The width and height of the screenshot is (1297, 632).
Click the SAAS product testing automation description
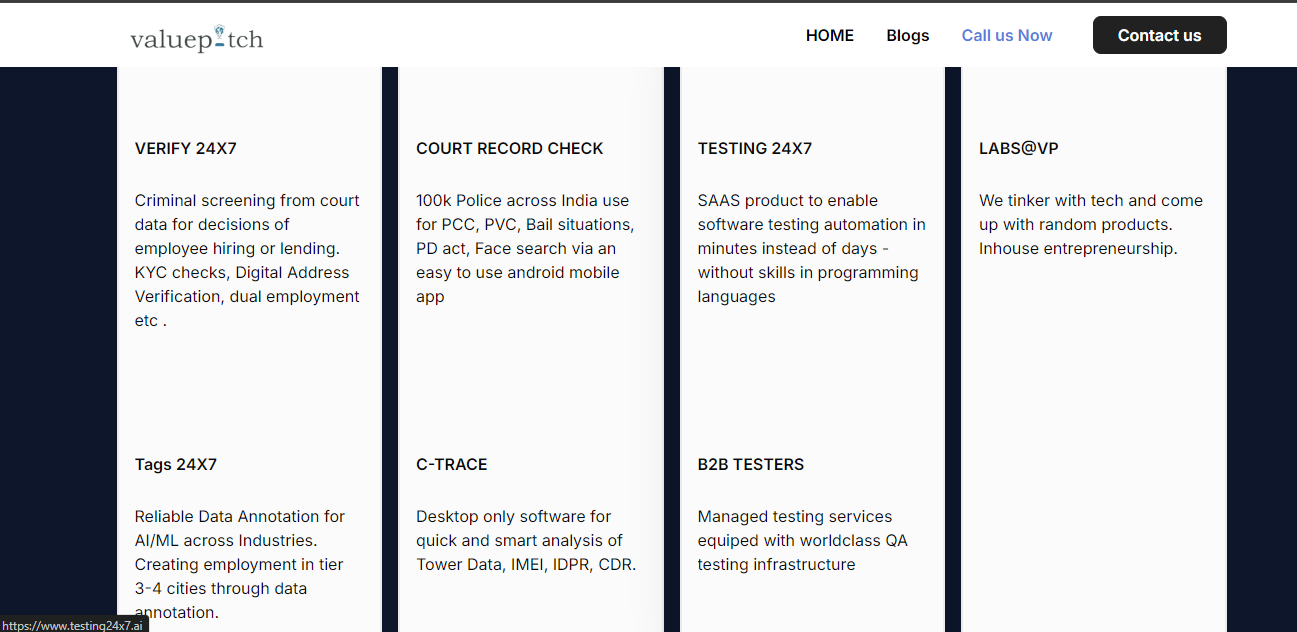coord(812,248)
